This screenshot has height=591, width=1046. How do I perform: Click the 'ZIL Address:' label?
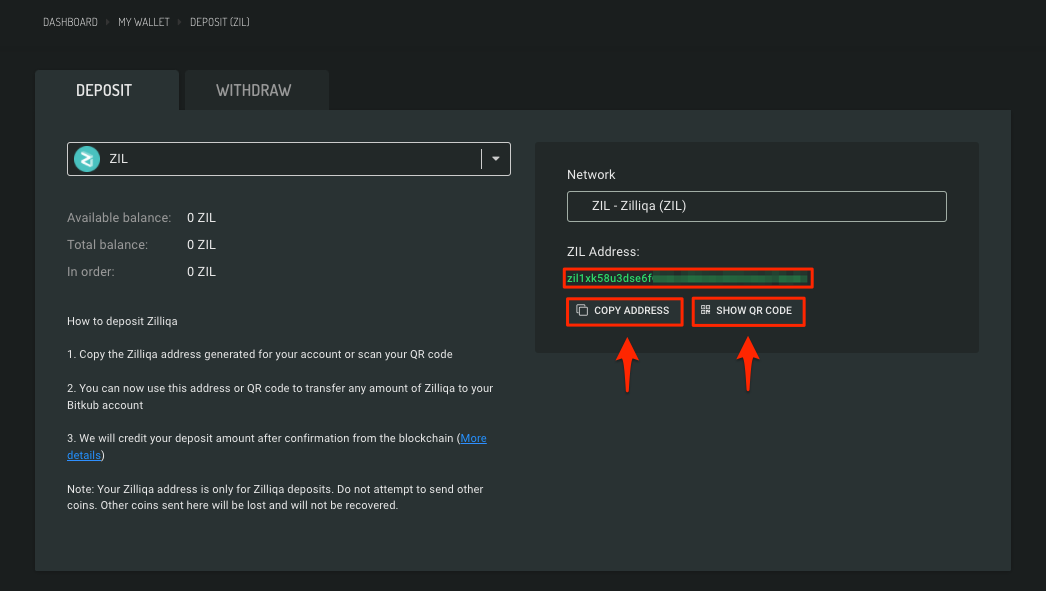(x=603, y=251)
